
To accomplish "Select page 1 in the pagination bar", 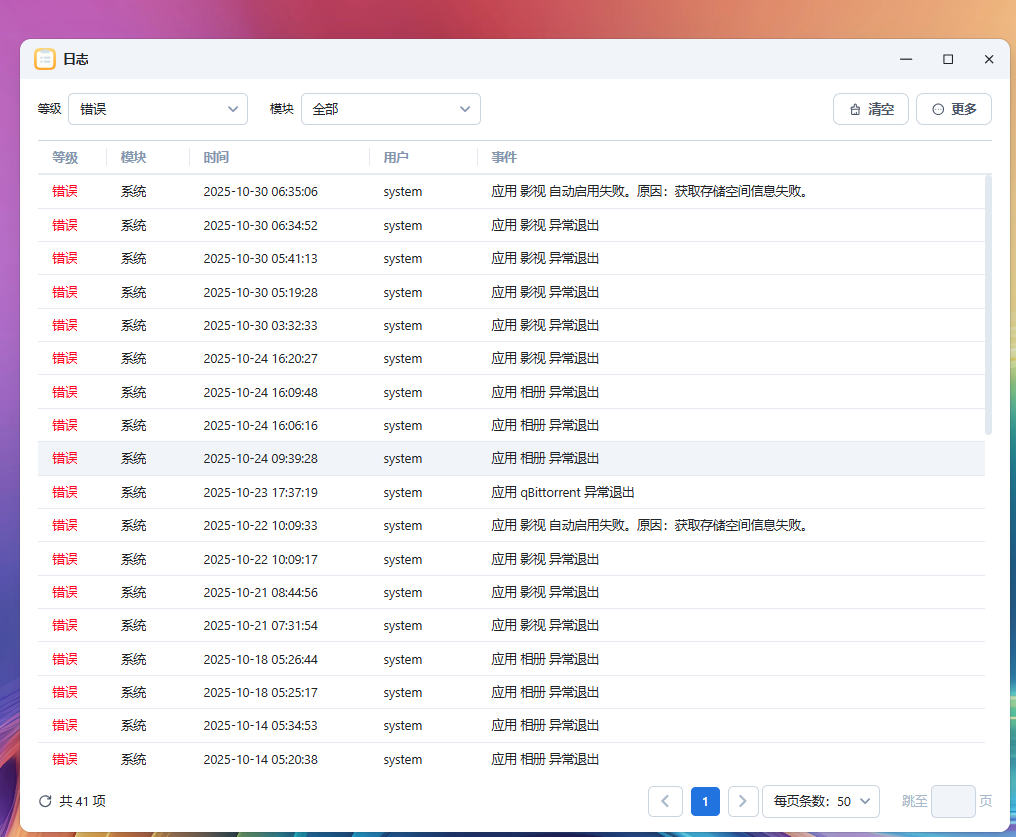I will click(x=705, y=801).
